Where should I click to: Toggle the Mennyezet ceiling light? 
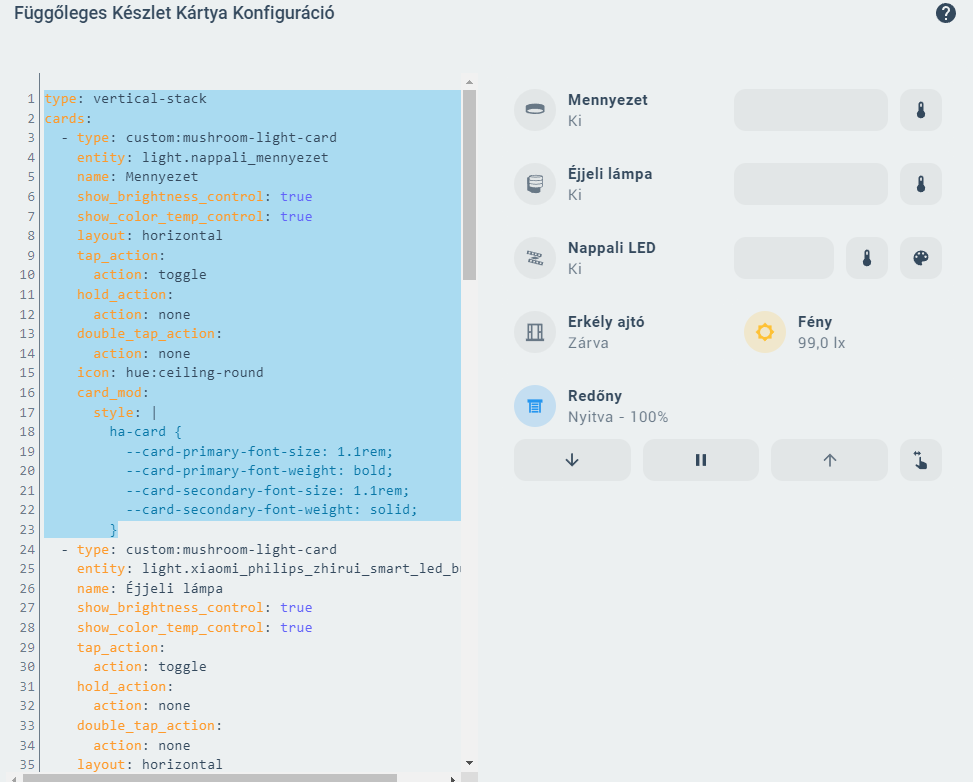[535, 110]
